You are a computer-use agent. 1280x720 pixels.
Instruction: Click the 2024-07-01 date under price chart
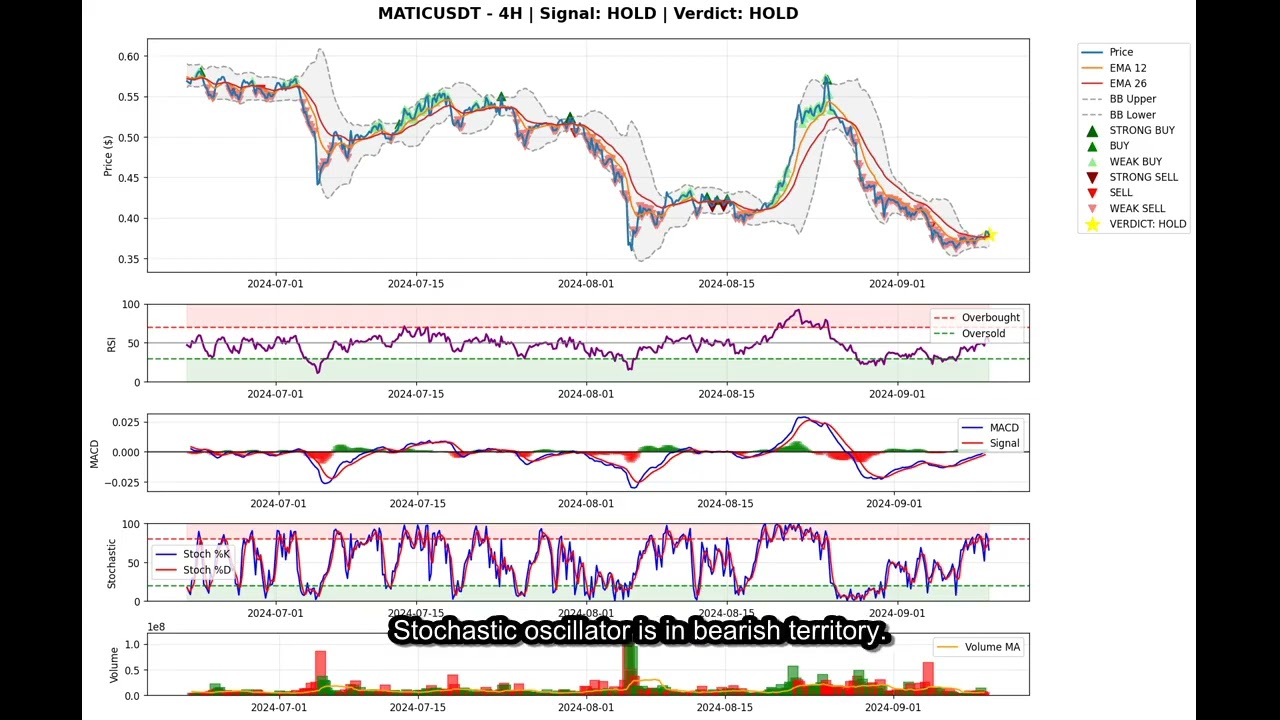275,284
